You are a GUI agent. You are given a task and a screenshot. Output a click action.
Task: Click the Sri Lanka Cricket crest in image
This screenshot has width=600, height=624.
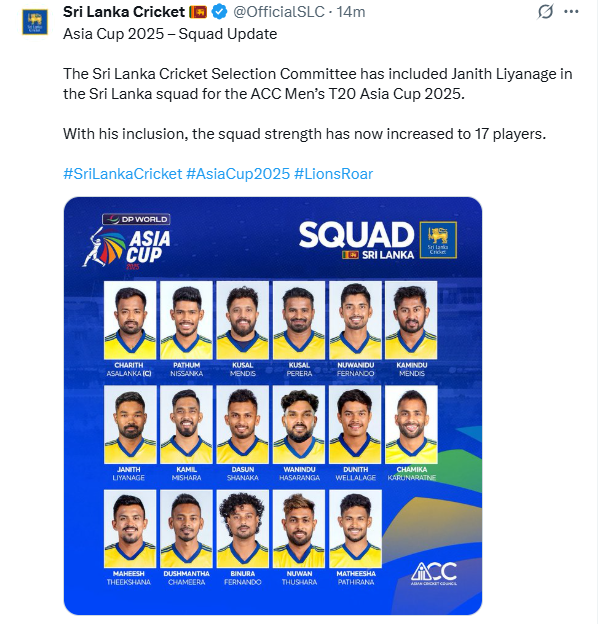[438, 240]
